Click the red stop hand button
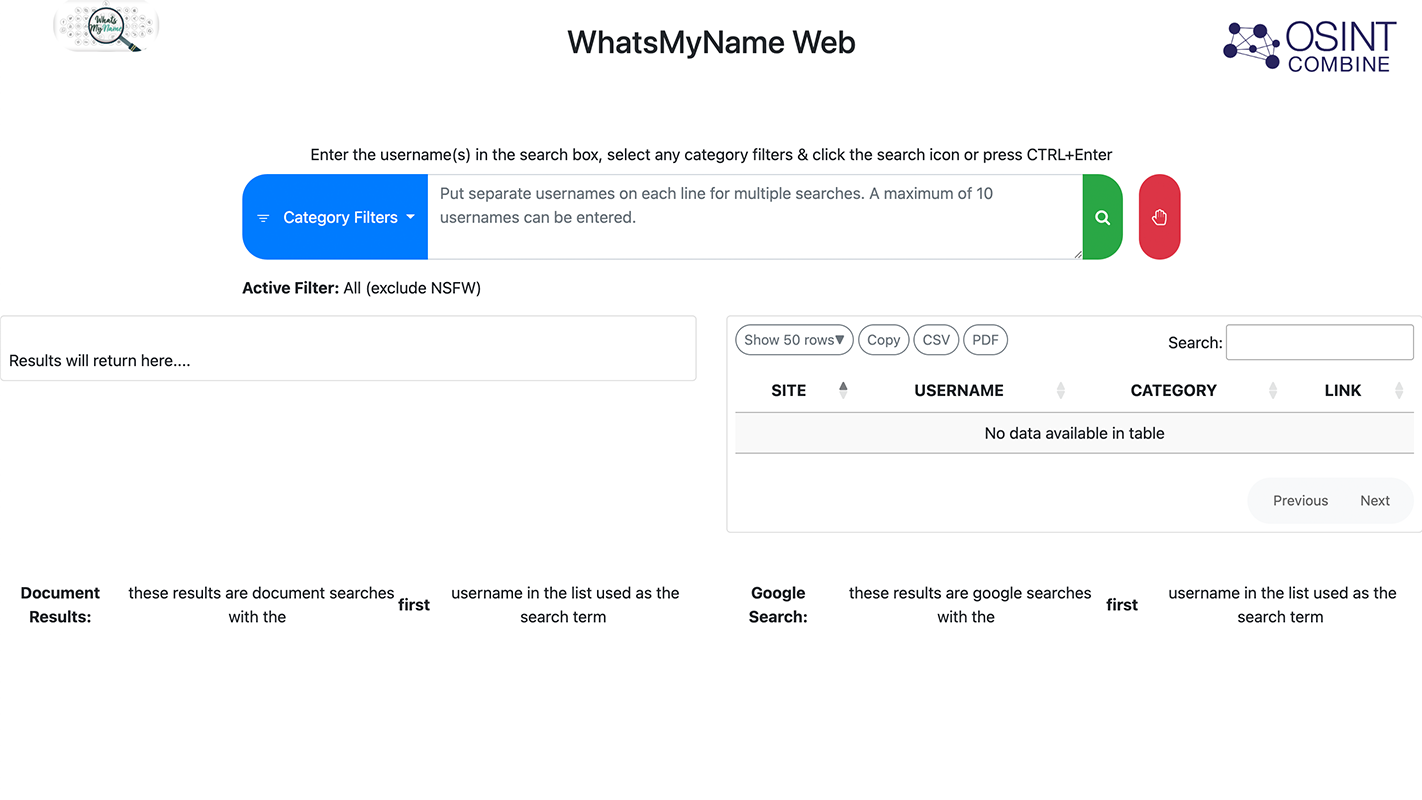Screen dimensions: 1422x800 pyautogui.click(x=1159, y=217)
